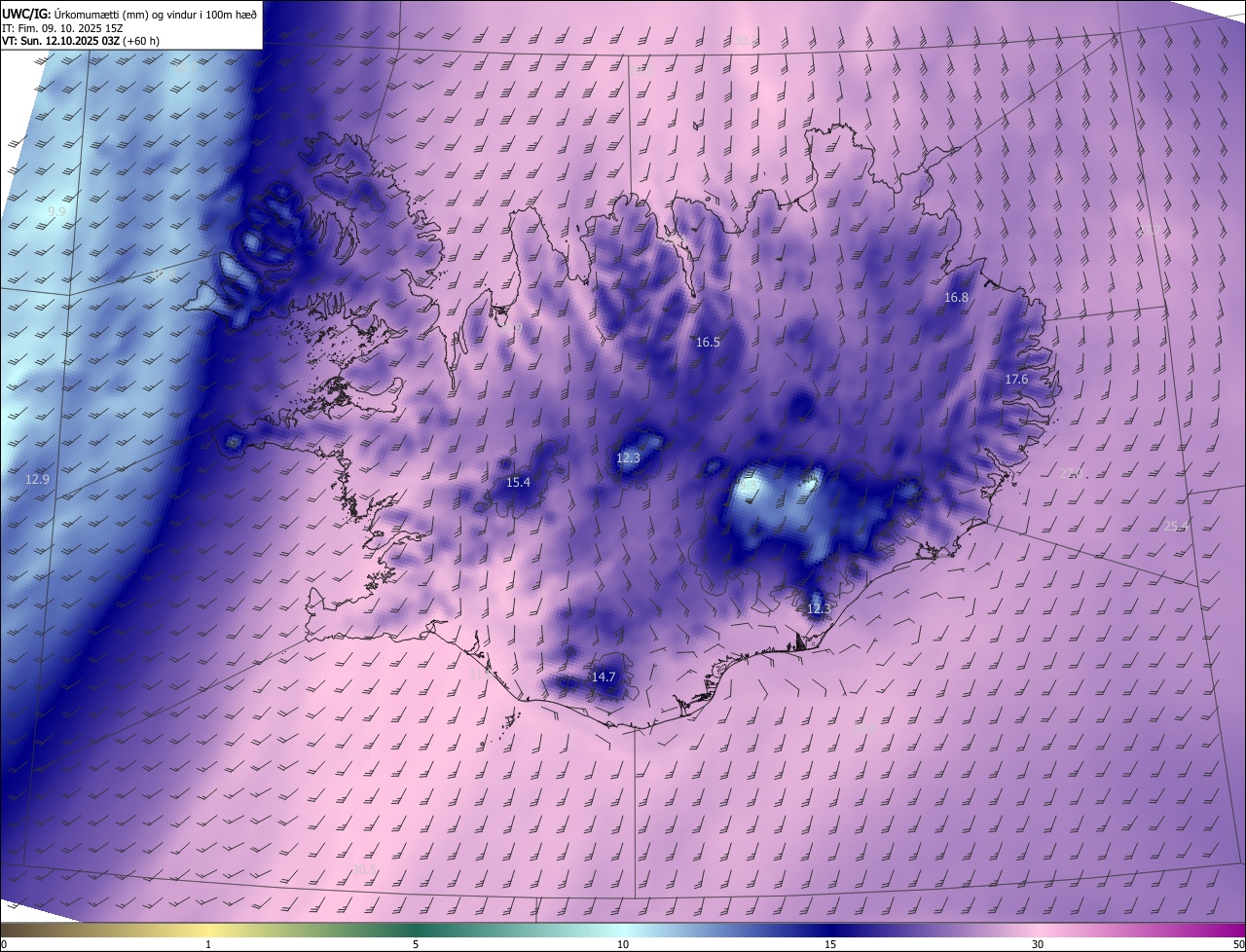Select the 12.9 value label over the ocean

(x=37, y=479)
